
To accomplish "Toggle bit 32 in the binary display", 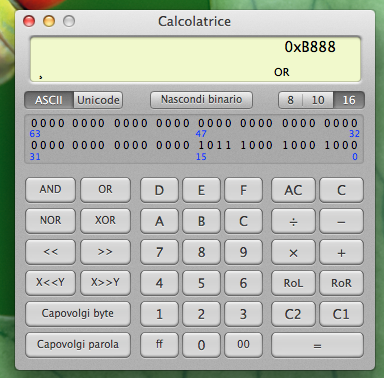I will tap(354, 123).
